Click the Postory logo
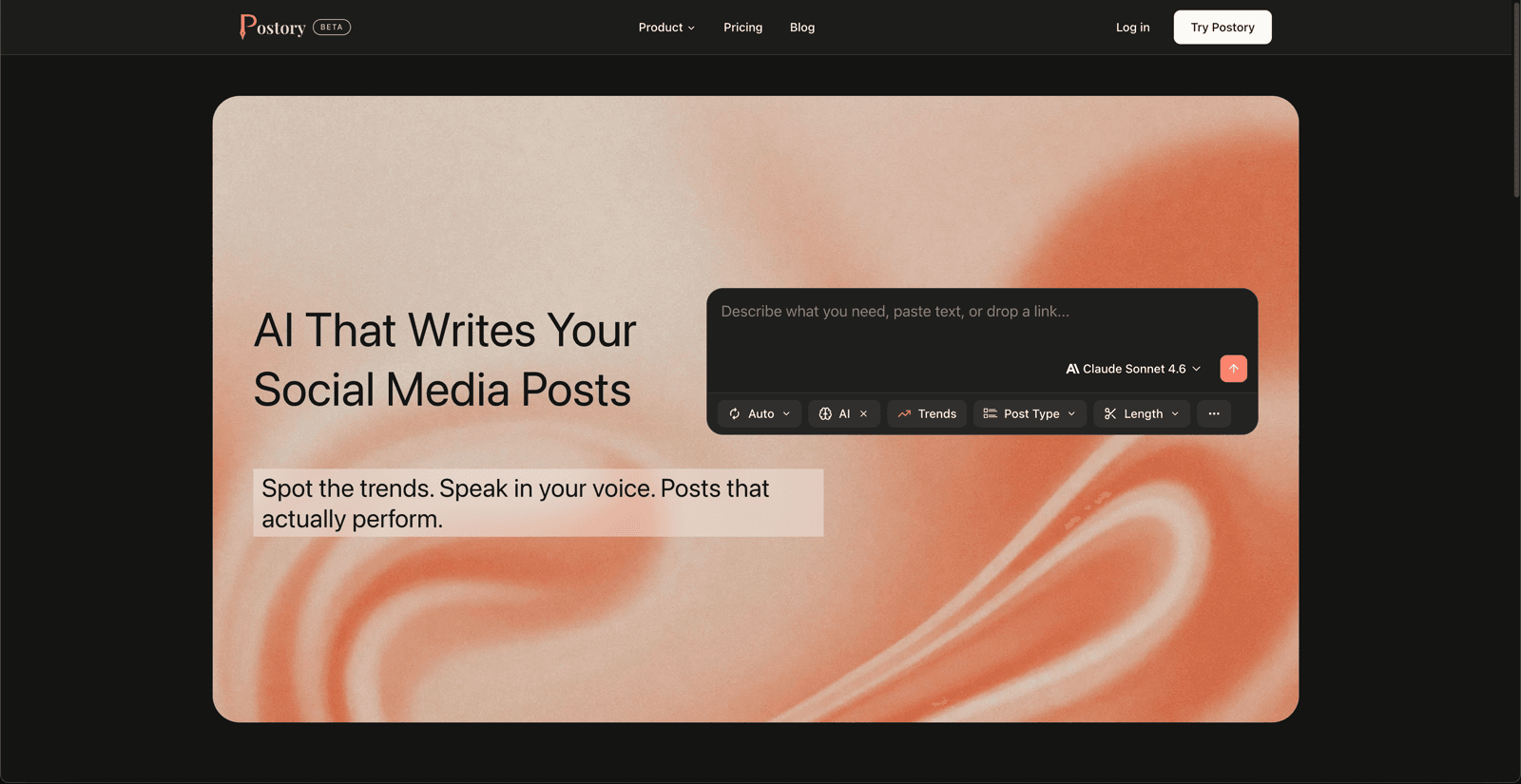Image resolution: width=1521 pixels, height=784 pixels. pyautogui.click(x=273, y=27)
